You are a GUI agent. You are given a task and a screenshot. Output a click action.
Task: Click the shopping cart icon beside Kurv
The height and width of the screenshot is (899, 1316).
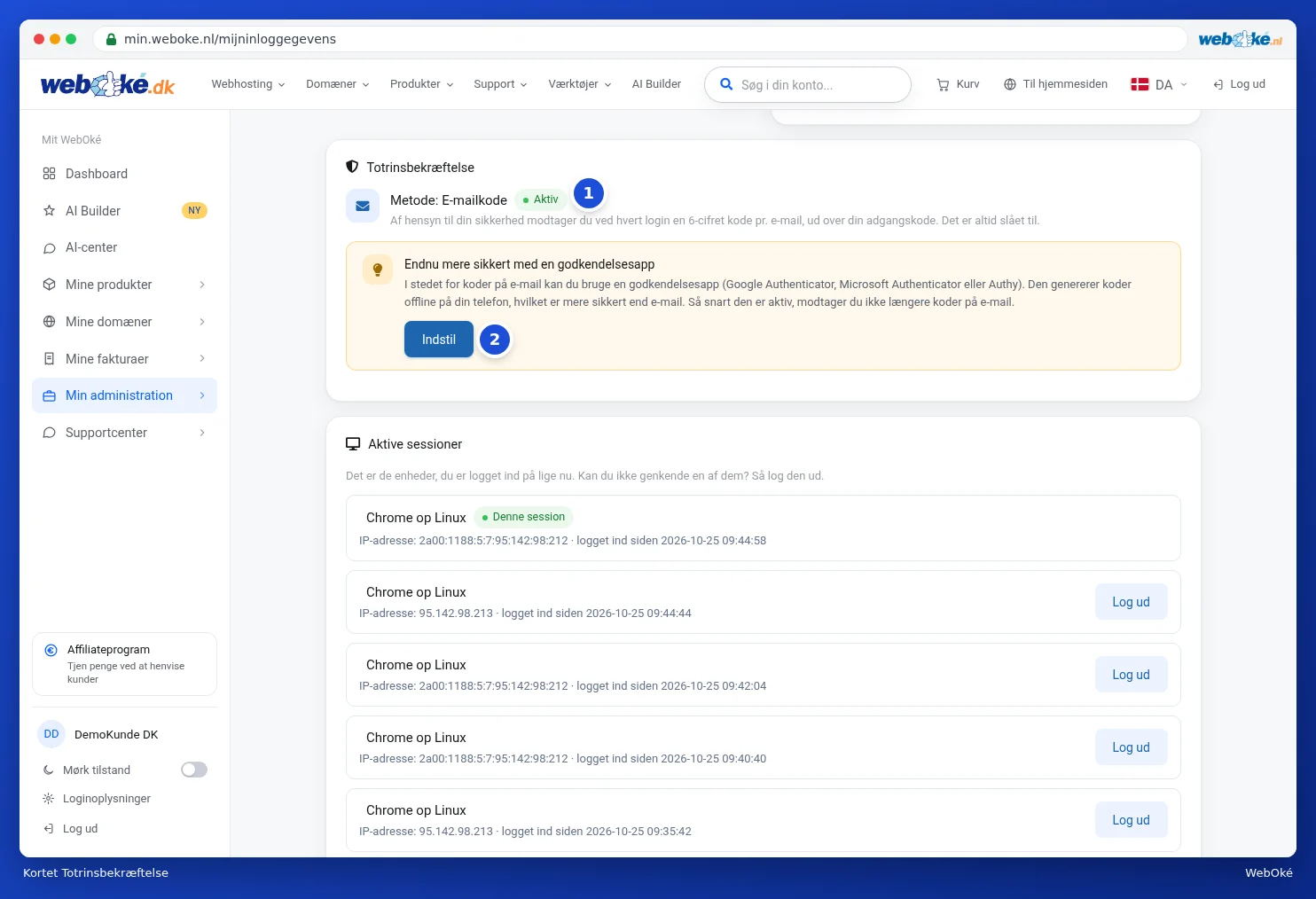(x=943, y=84)
